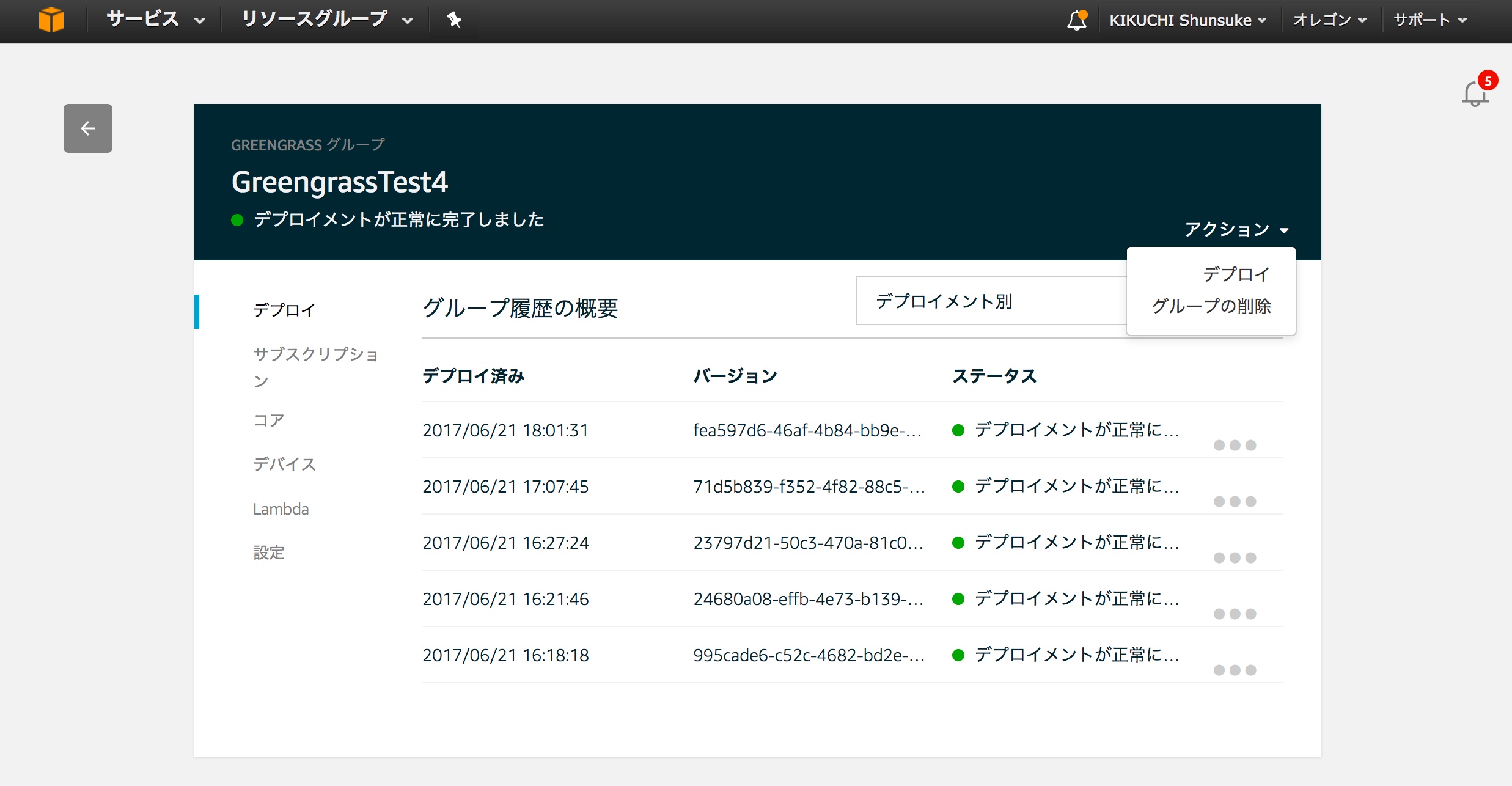Click version 71d5b839-f352-4f82-88c5
The height and width of the screenshot is (786, 1512).
point(809,487)
